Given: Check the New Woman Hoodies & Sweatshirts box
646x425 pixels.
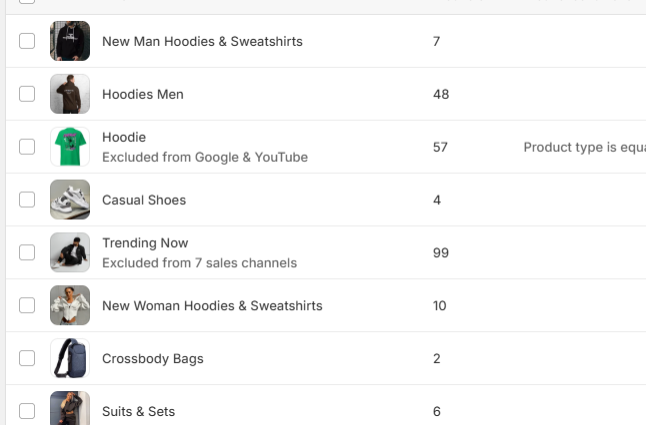Looking at the screenshot, I should pyautogui.click(x=27, y=305).
